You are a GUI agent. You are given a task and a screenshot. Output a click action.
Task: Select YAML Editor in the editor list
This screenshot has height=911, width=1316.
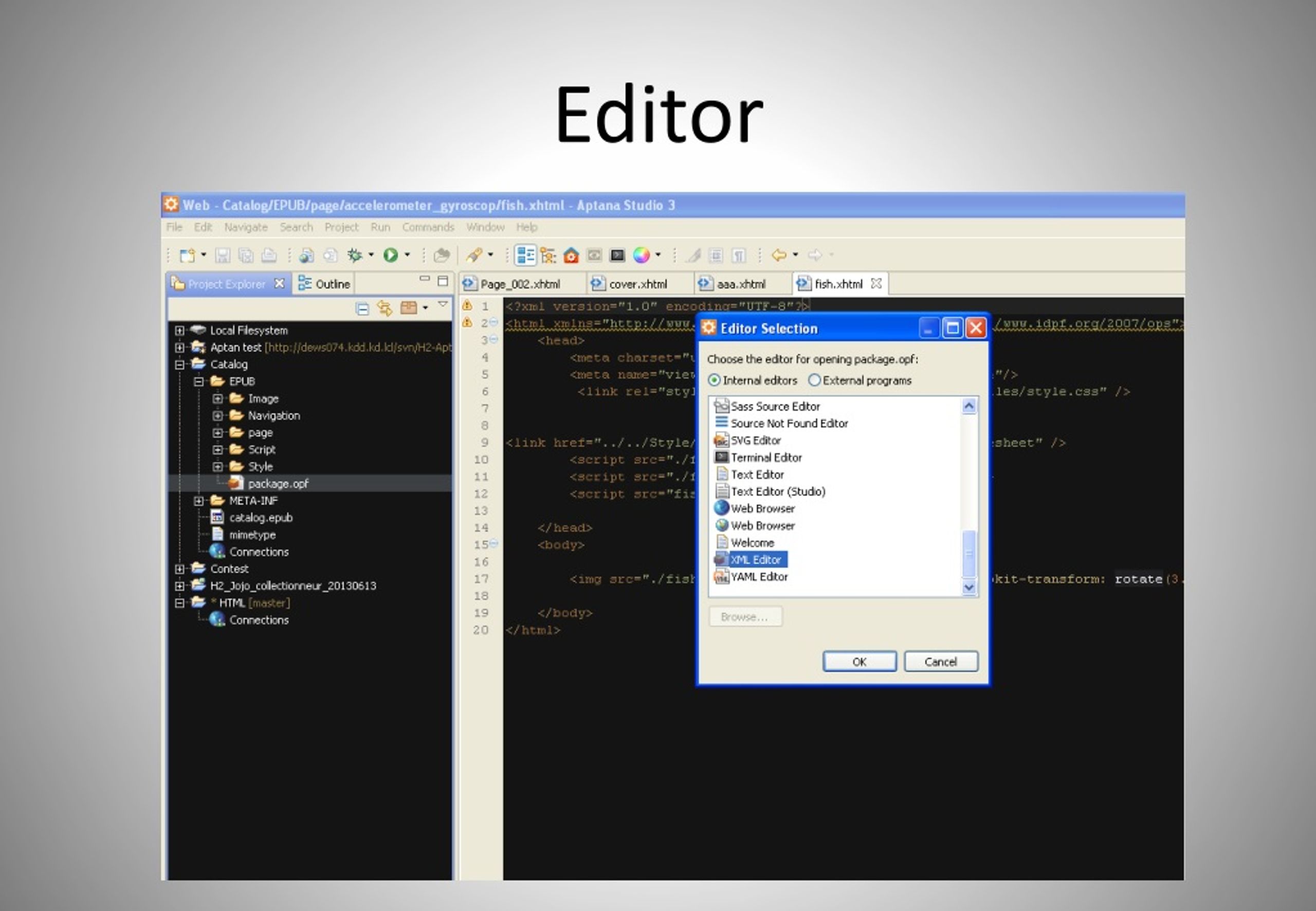[x=751, y=577]
